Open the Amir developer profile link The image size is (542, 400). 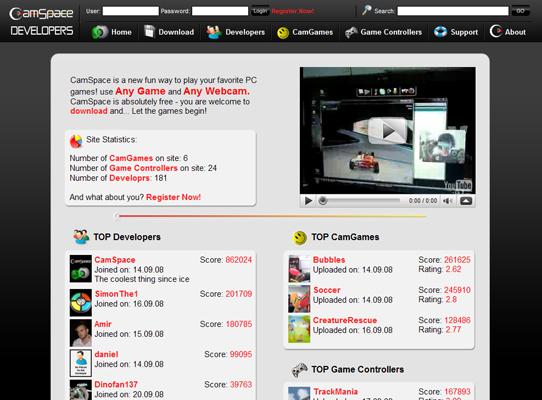(x=103, y=324)
